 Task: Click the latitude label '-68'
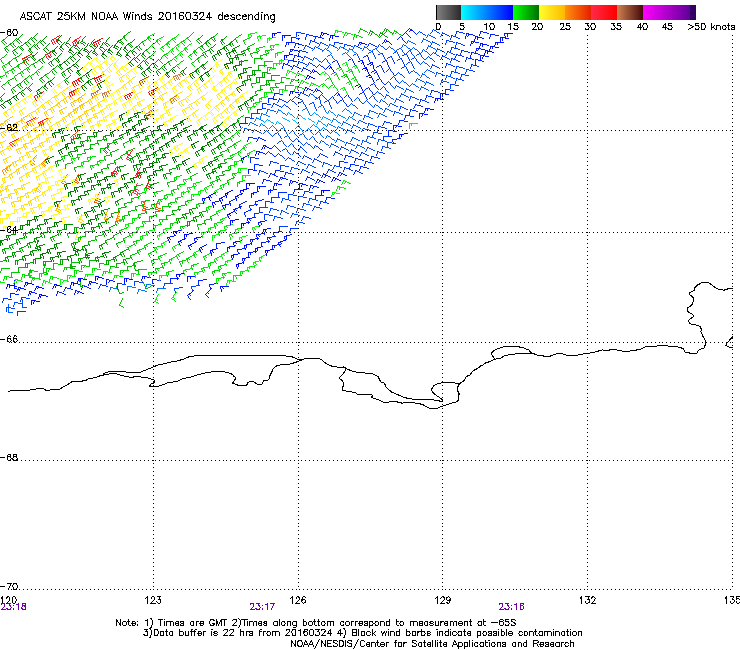pos(9,457)
